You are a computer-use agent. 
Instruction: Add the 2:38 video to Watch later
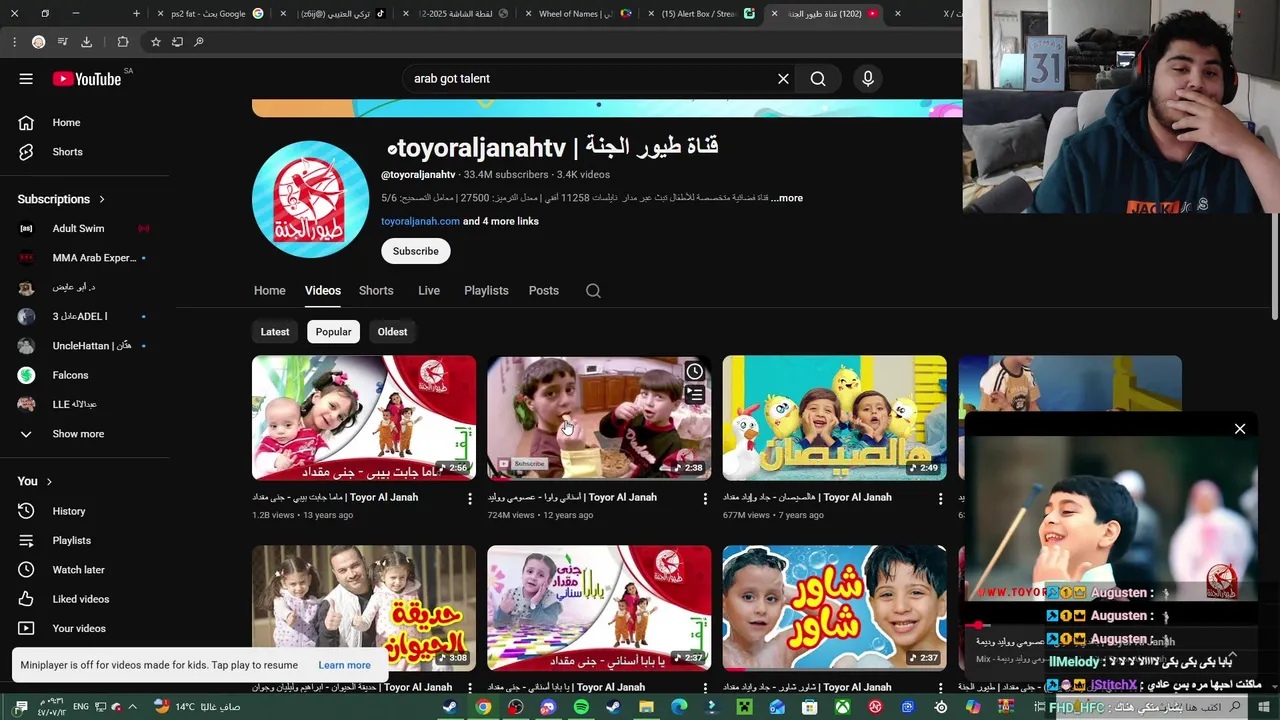tap(694, 372)
